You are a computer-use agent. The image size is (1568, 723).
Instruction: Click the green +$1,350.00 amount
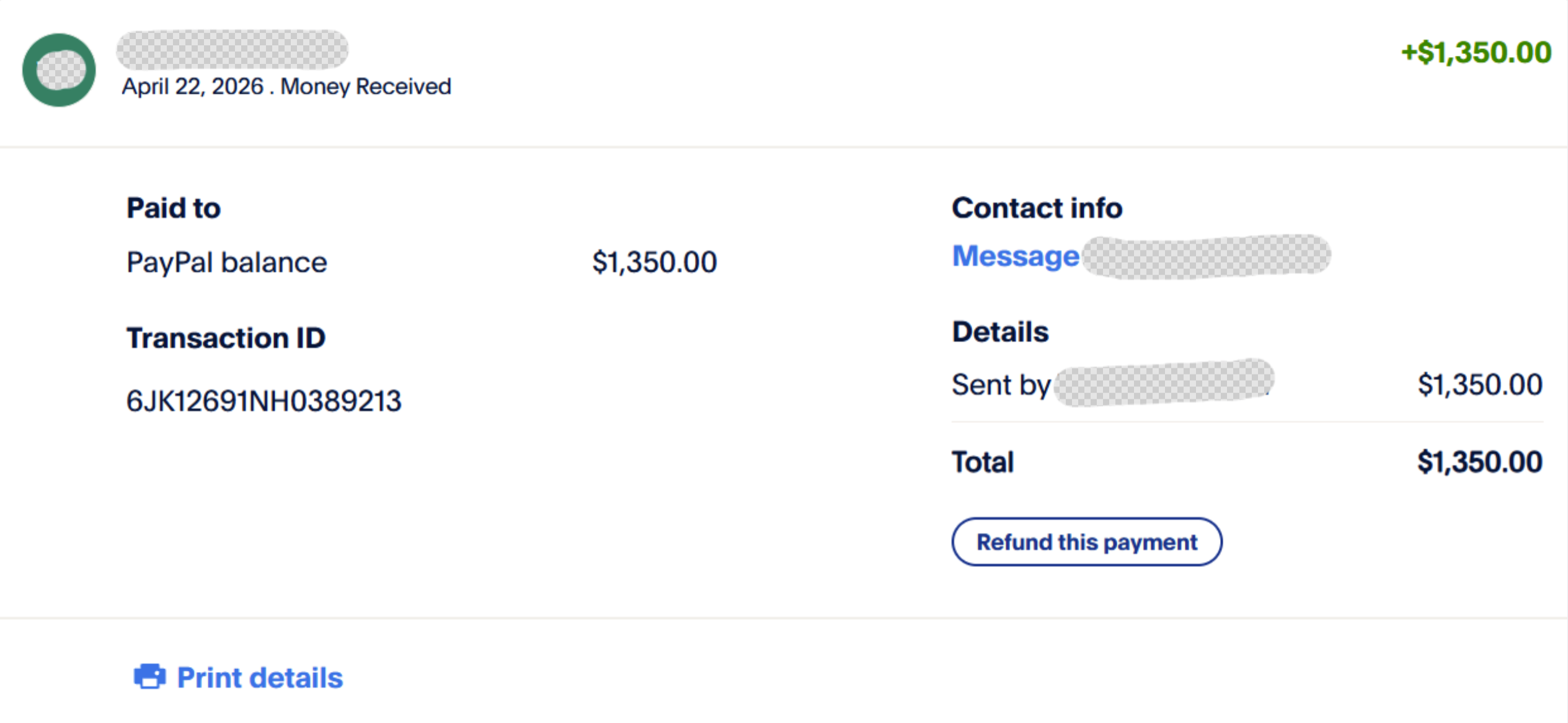1476,53
